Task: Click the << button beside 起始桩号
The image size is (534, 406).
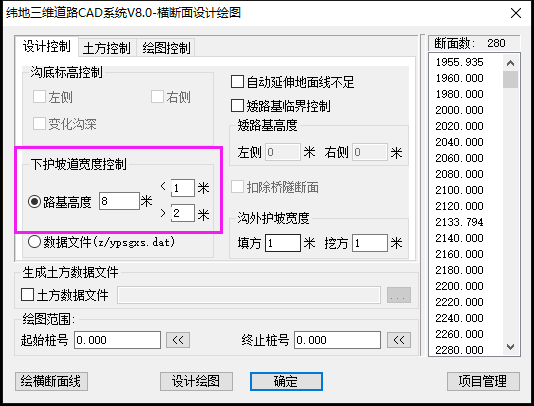Action: click(178, 340)
